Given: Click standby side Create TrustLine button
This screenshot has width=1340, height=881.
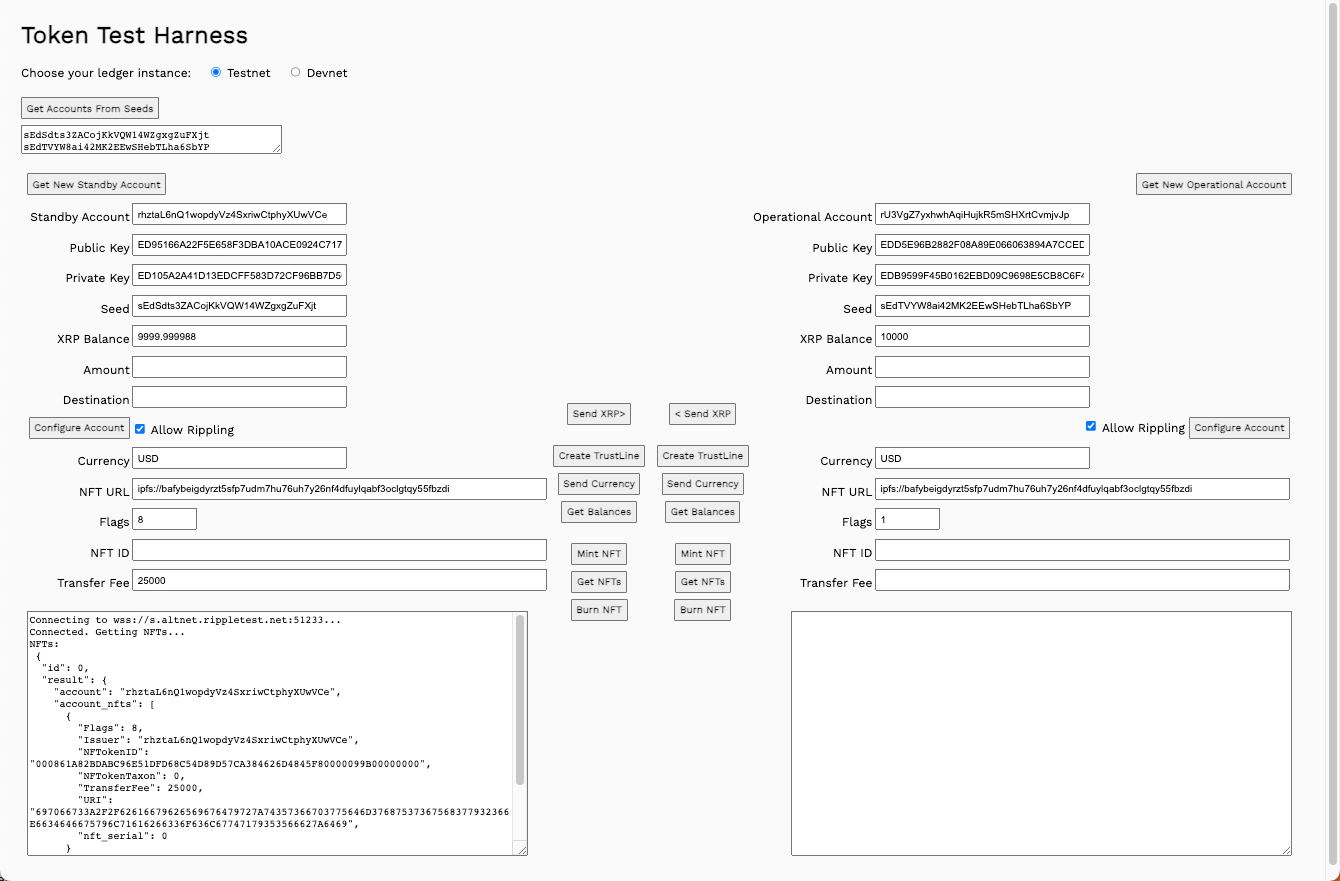Looking at the screenshot, I should click(x=598, y=456).
